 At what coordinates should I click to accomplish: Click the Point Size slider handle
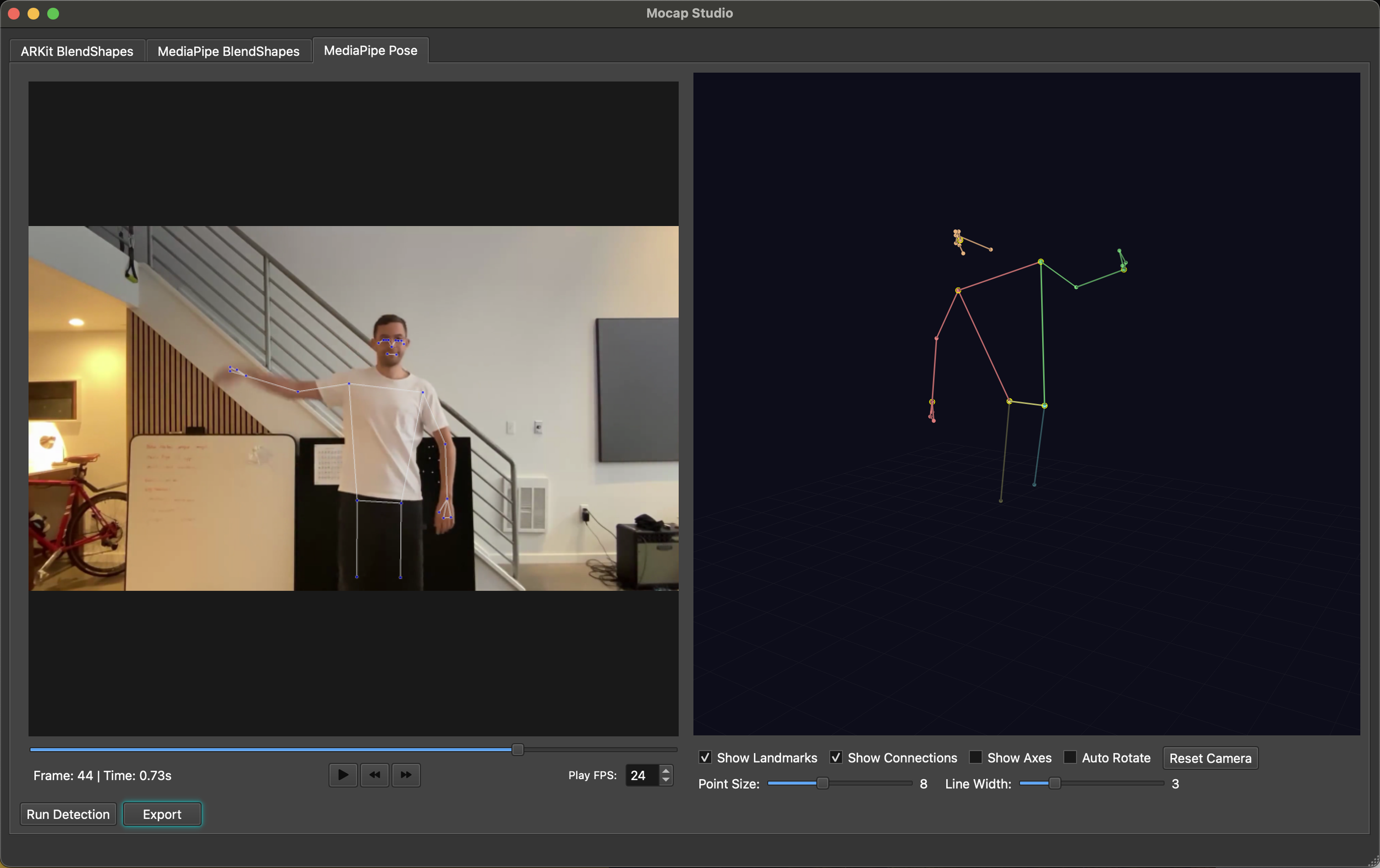pyautogui.click(x=822, y=783)
